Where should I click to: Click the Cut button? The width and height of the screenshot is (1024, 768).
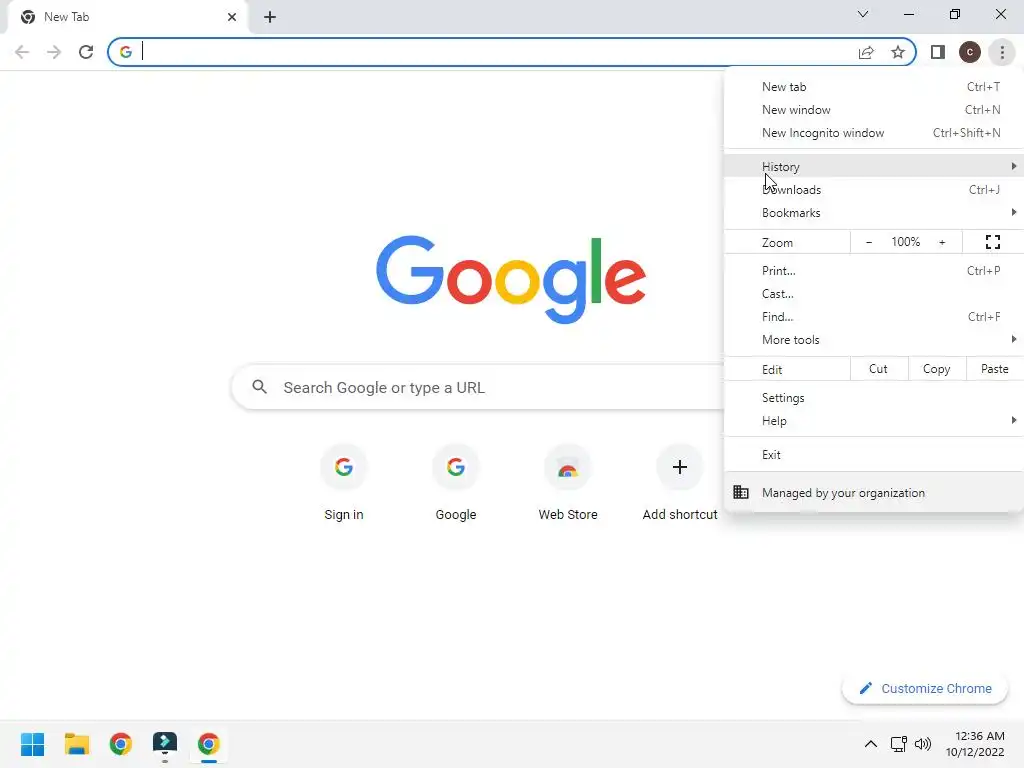[x=878, y=369]
